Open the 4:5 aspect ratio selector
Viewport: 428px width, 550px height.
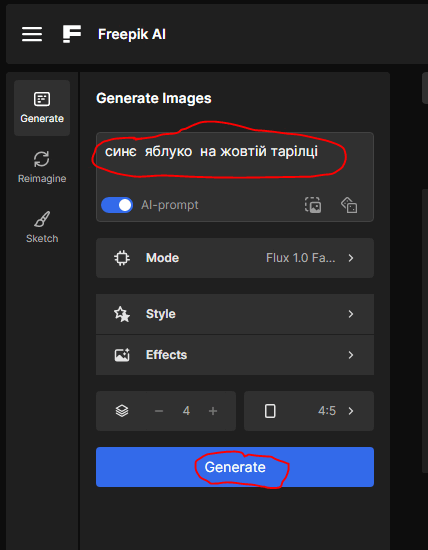point(309,411)
